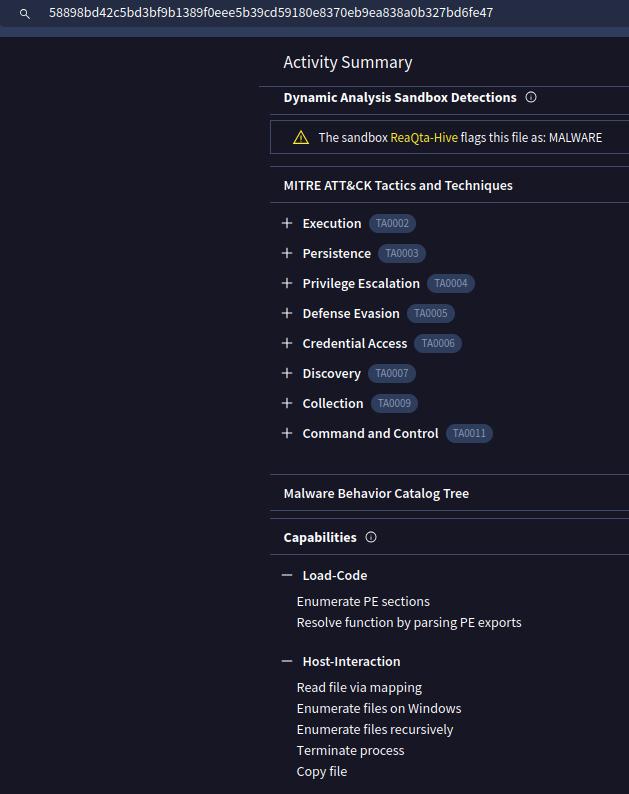The image size is (629, 794).
Task: Open the ReaQta-Hive sandbox link
Action: [x=424, y=137]
